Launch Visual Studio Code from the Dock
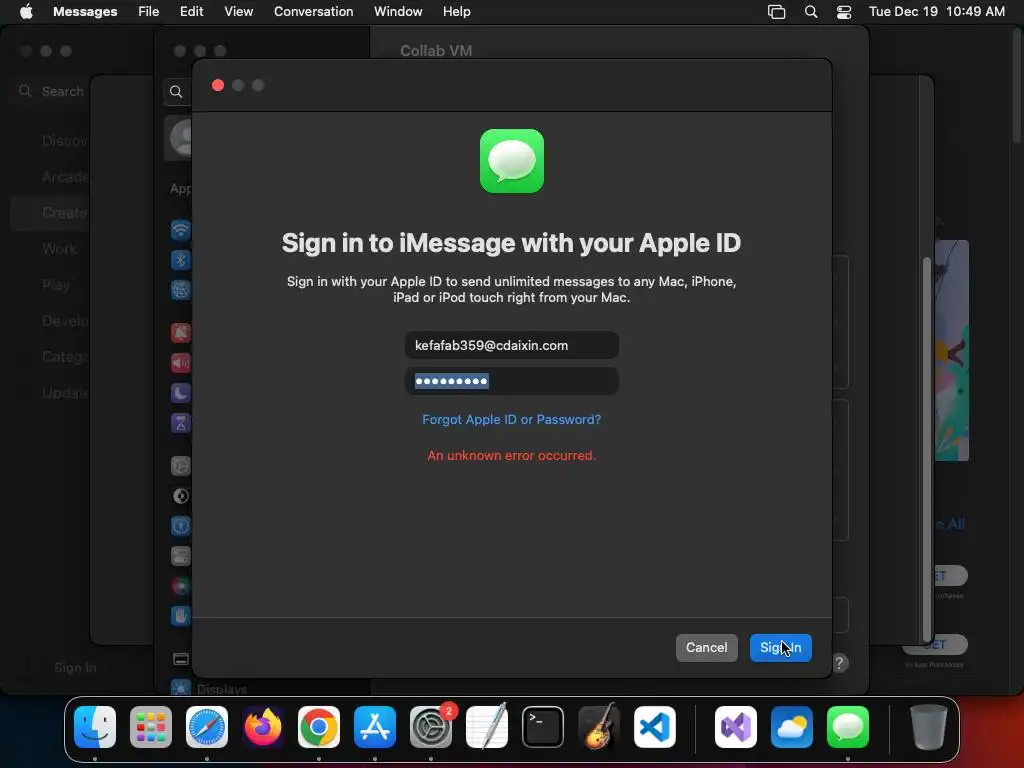 pyautogui.click(x=654, y=726)
